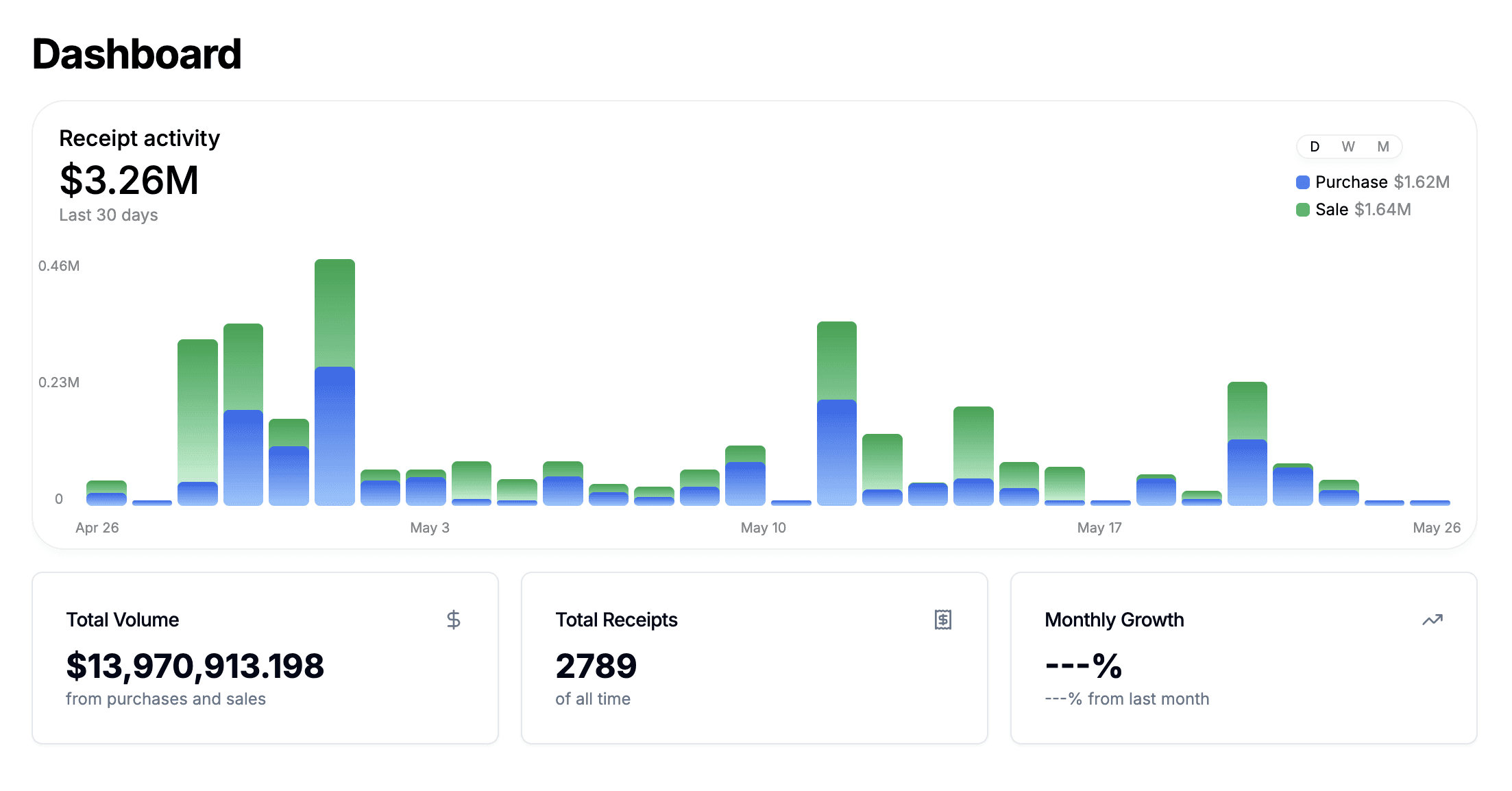
Task: Click the tall bar just after May 10
Action: click(x=836, y=413)
